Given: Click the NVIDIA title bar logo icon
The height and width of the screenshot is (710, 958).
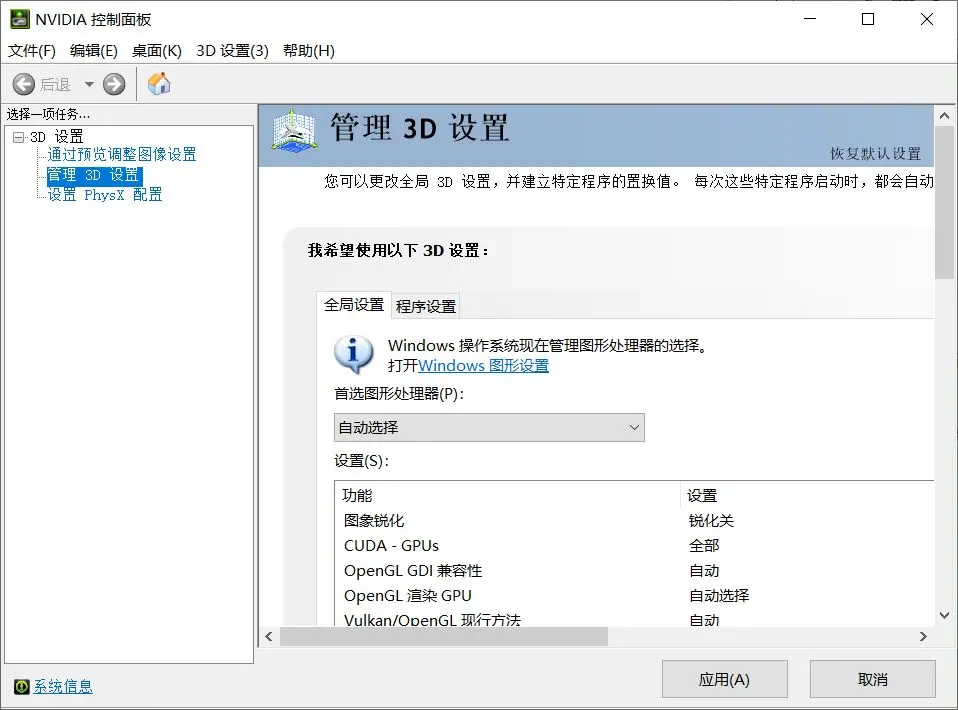Looking at the screenshot, I should [x=20, y=19].
